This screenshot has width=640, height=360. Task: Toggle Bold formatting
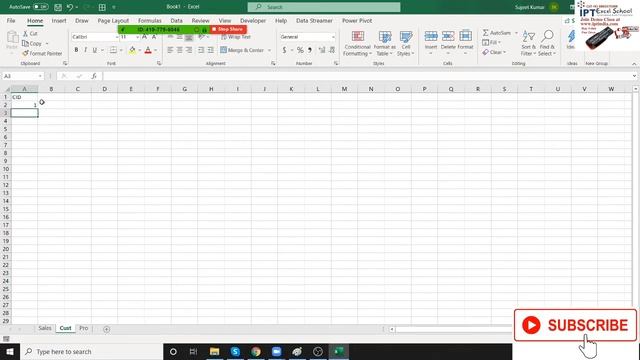coord(76,50)
